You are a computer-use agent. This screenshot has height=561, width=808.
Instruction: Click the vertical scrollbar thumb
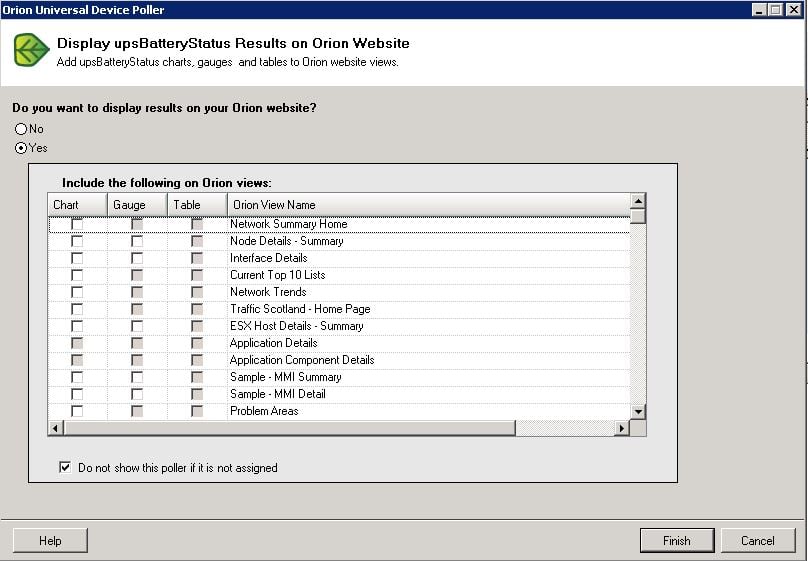638,216
